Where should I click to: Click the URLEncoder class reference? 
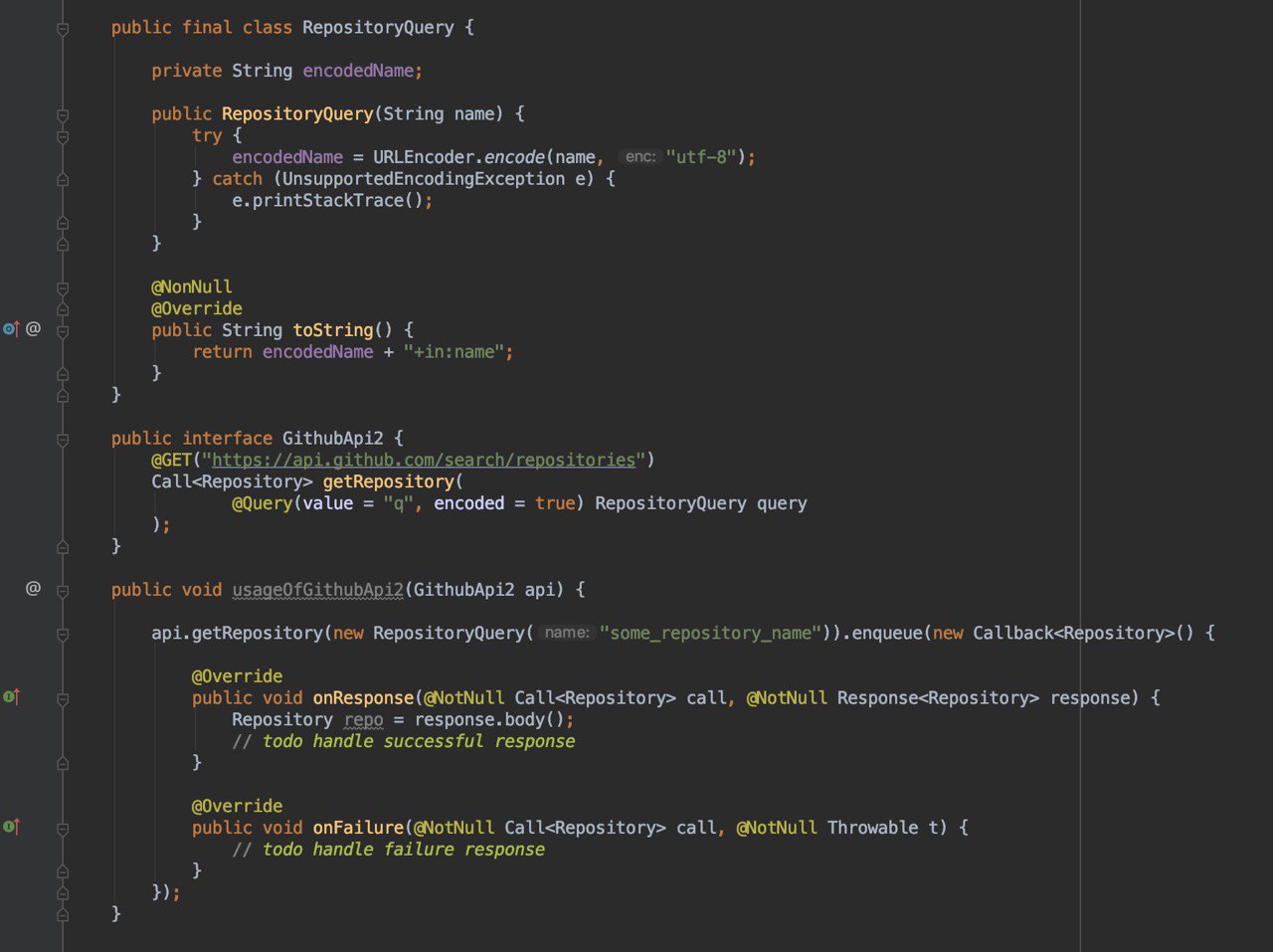coord(424,157)
